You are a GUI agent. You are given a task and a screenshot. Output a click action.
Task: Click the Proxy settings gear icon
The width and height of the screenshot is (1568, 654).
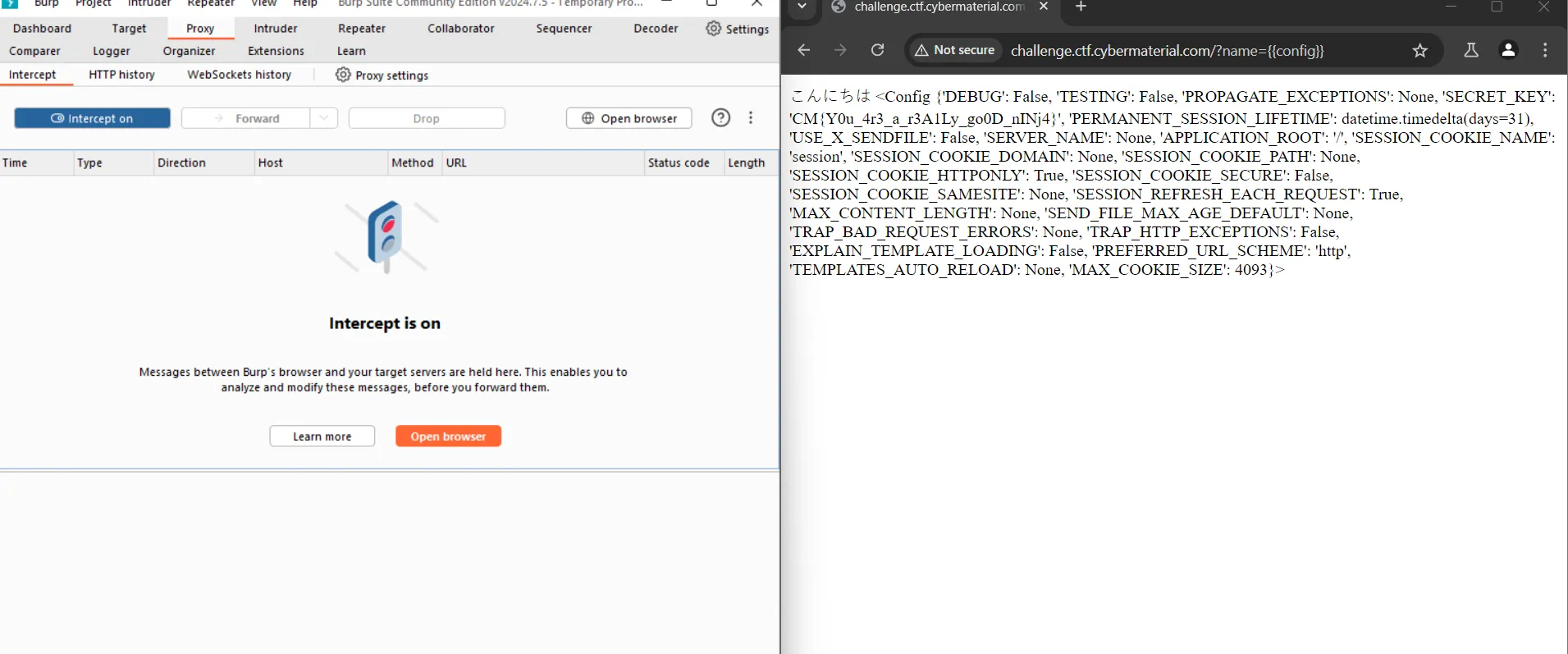343,75
